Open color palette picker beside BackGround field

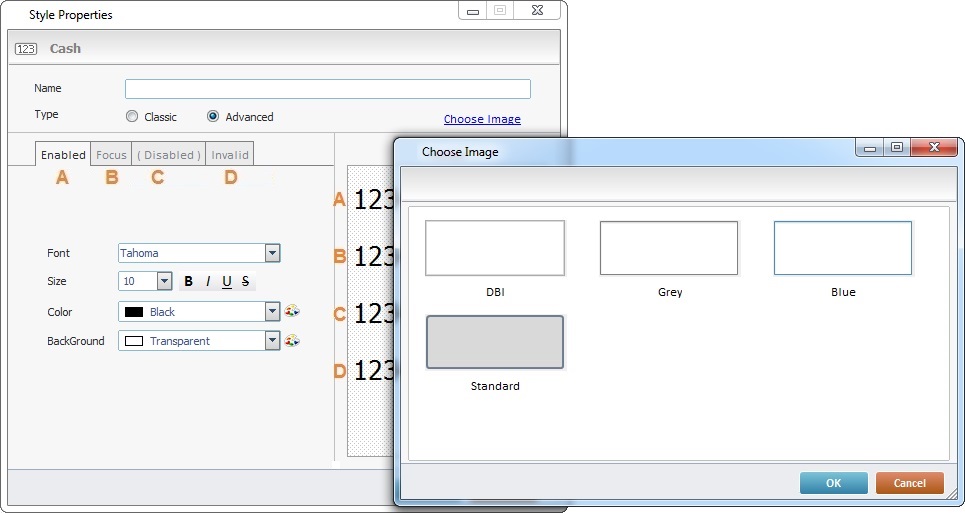292,341
